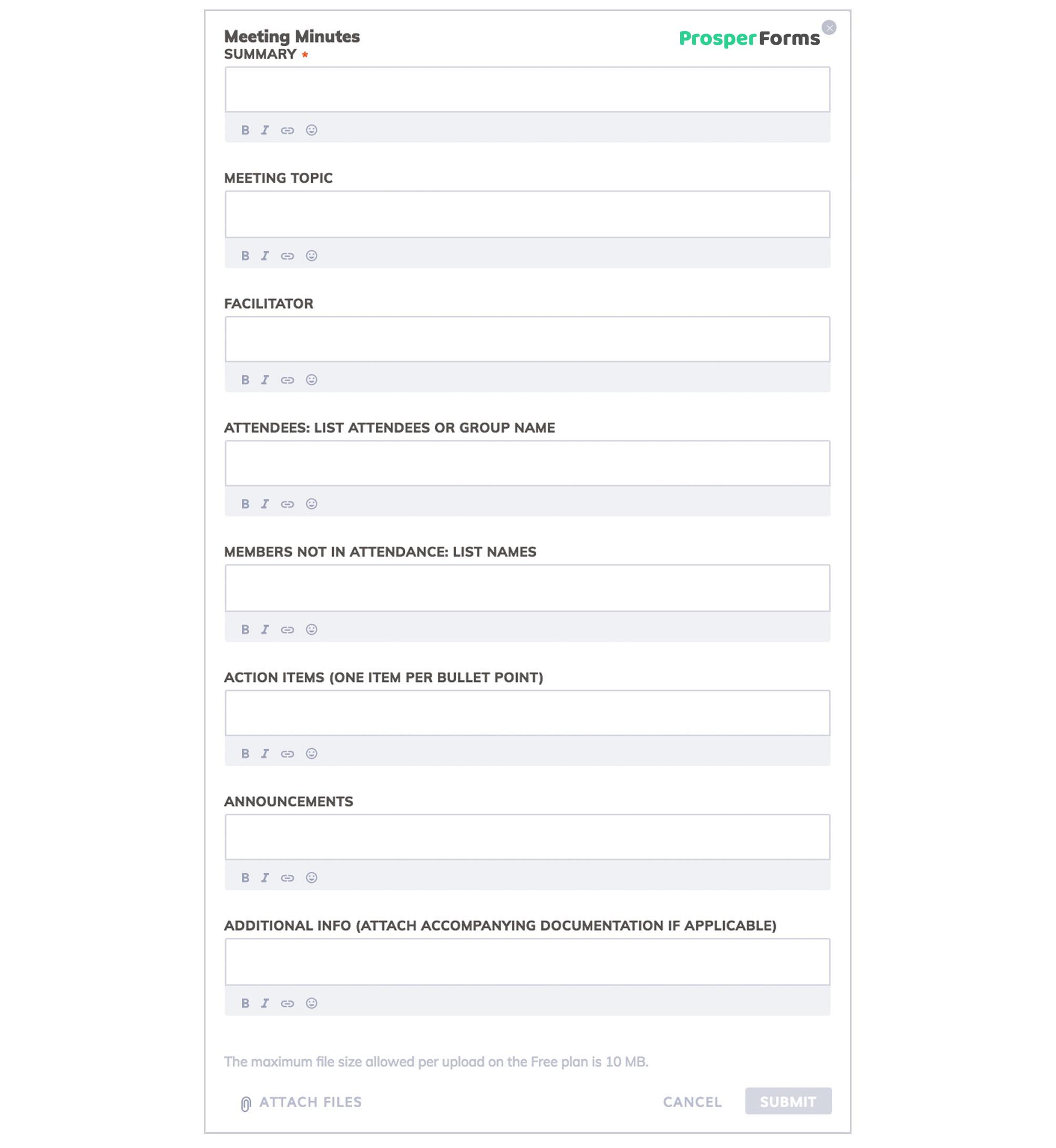This screenshot has height=1148, width=1056.
Task: Click the SUBMIT button
Action: point(788,1101)
